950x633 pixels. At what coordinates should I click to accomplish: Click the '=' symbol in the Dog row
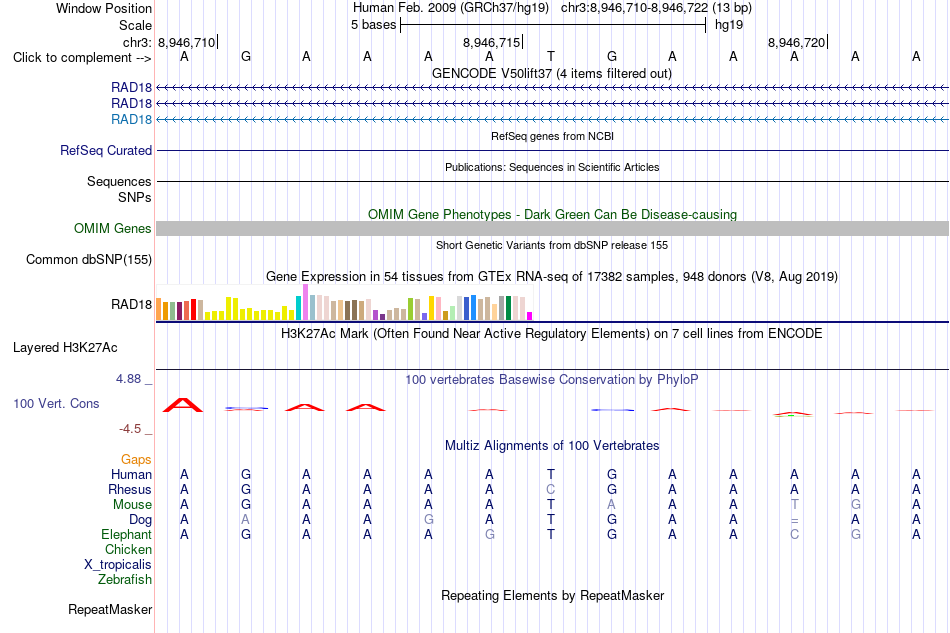[794, 520]
